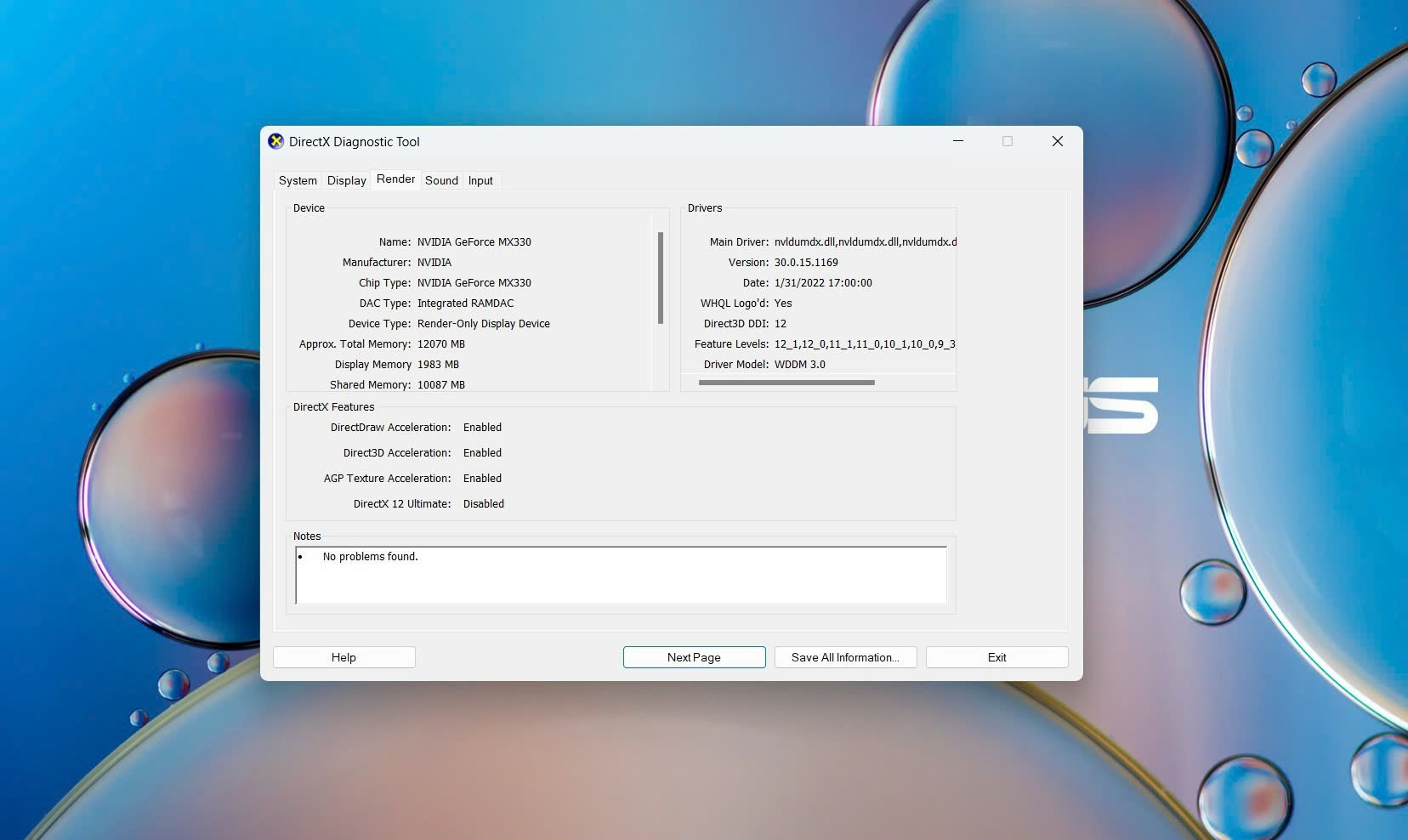Click DirectDraw Acceleration Enabled value

(x=482, y=428)
